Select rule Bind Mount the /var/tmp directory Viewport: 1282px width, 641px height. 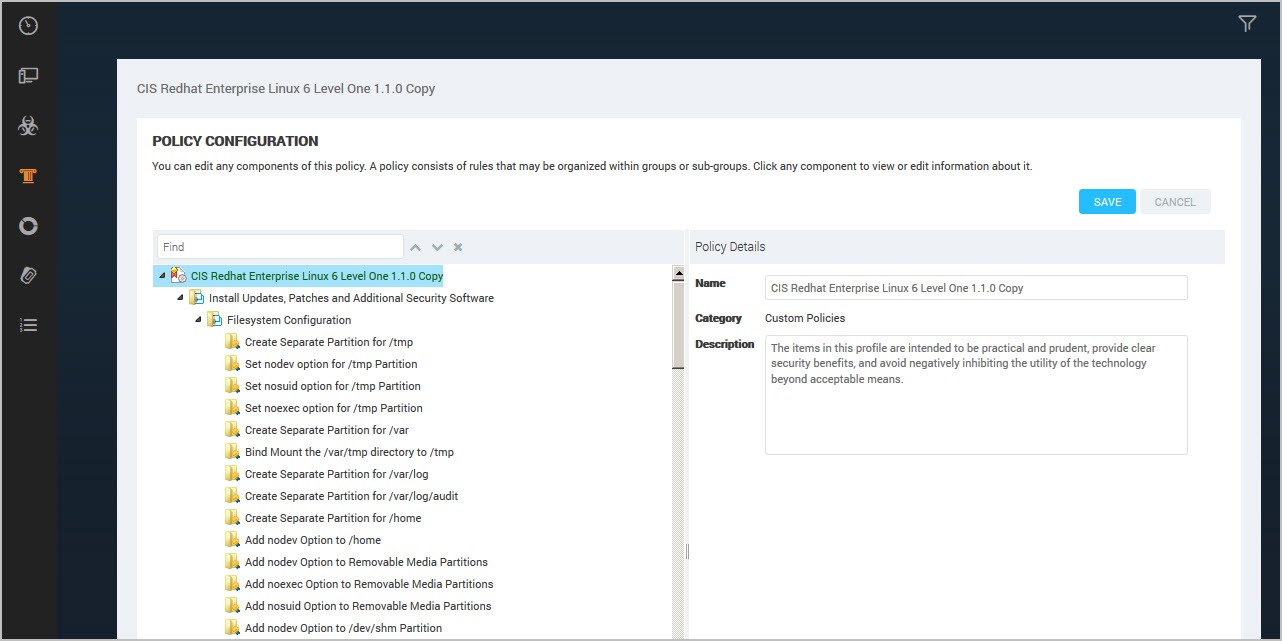click(349, 452)
